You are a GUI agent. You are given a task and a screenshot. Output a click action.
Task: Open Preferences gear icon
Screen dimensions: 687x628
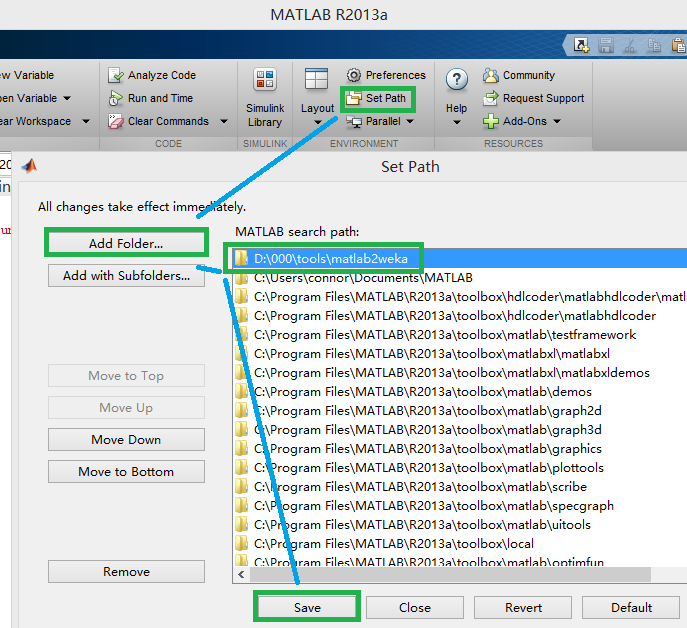(x=354, y=75)
